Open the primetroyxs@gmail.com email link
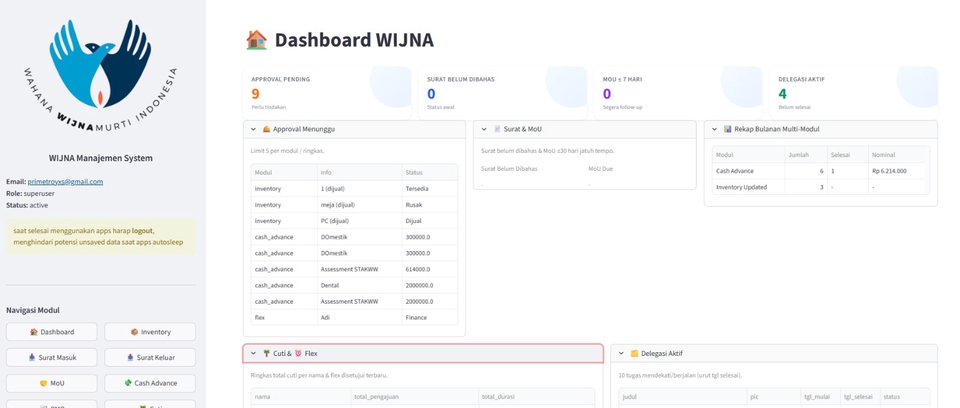 click(x=65, y=181)
